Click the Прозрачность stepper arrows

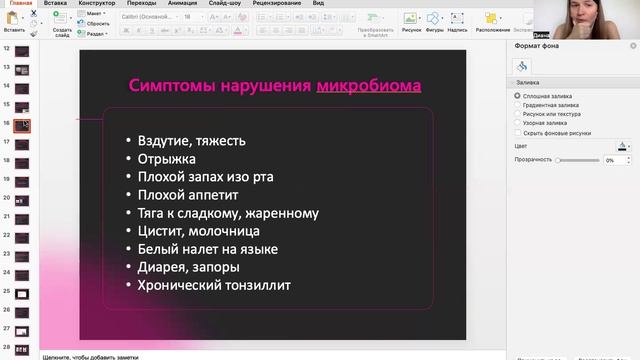click(x=628, y=160)
